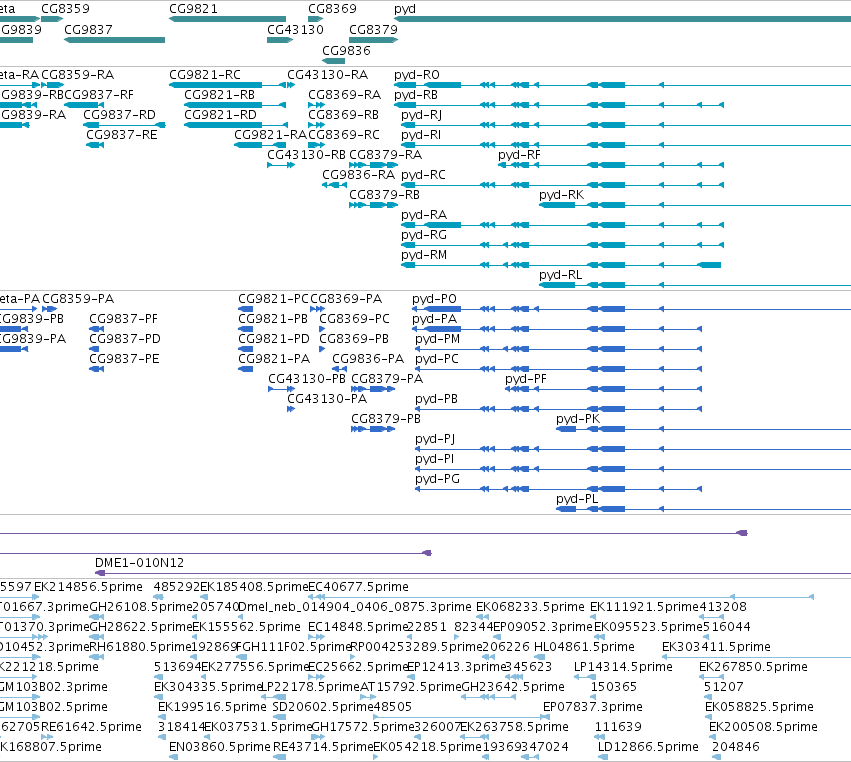This screenshot has width=851, height=762.
Task: Open the CG8369 gene label
Action: 332,9
